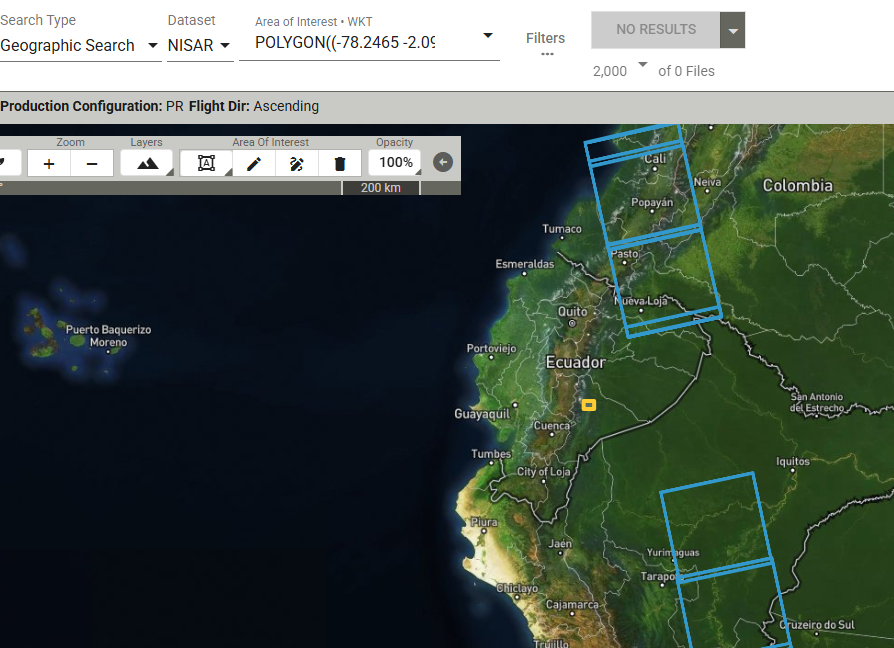
Task: Clear area of interest with trash icon
Action: (x=340, y=164)
